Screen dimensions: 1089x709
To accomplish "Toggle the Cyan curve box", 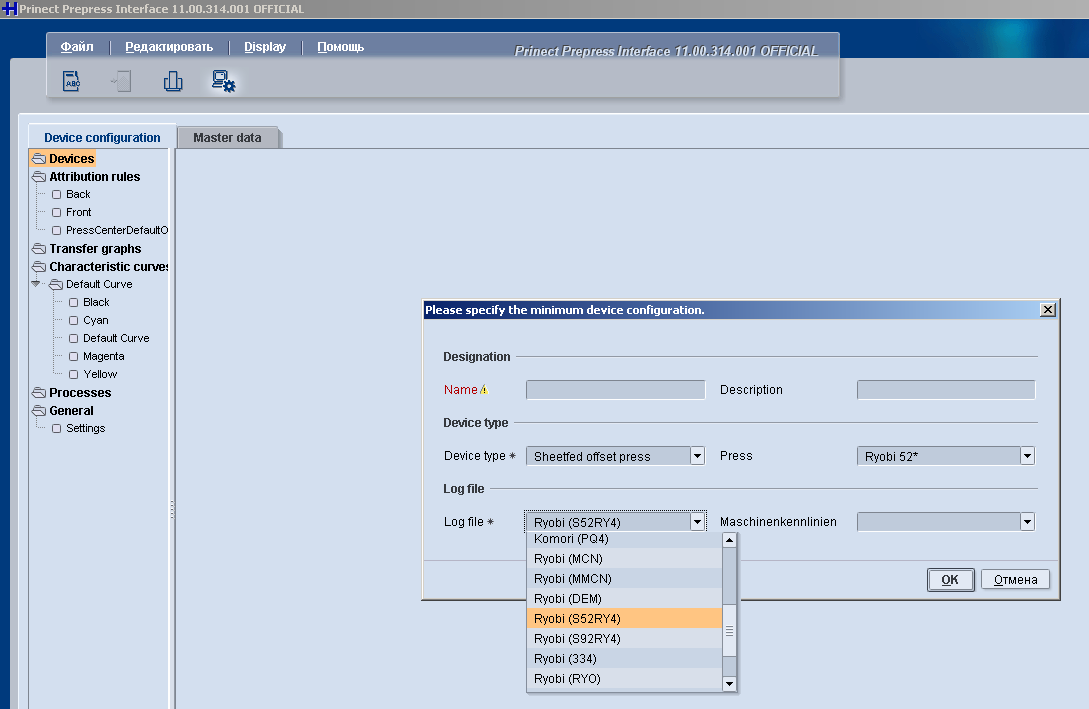I will click(74, 321).
